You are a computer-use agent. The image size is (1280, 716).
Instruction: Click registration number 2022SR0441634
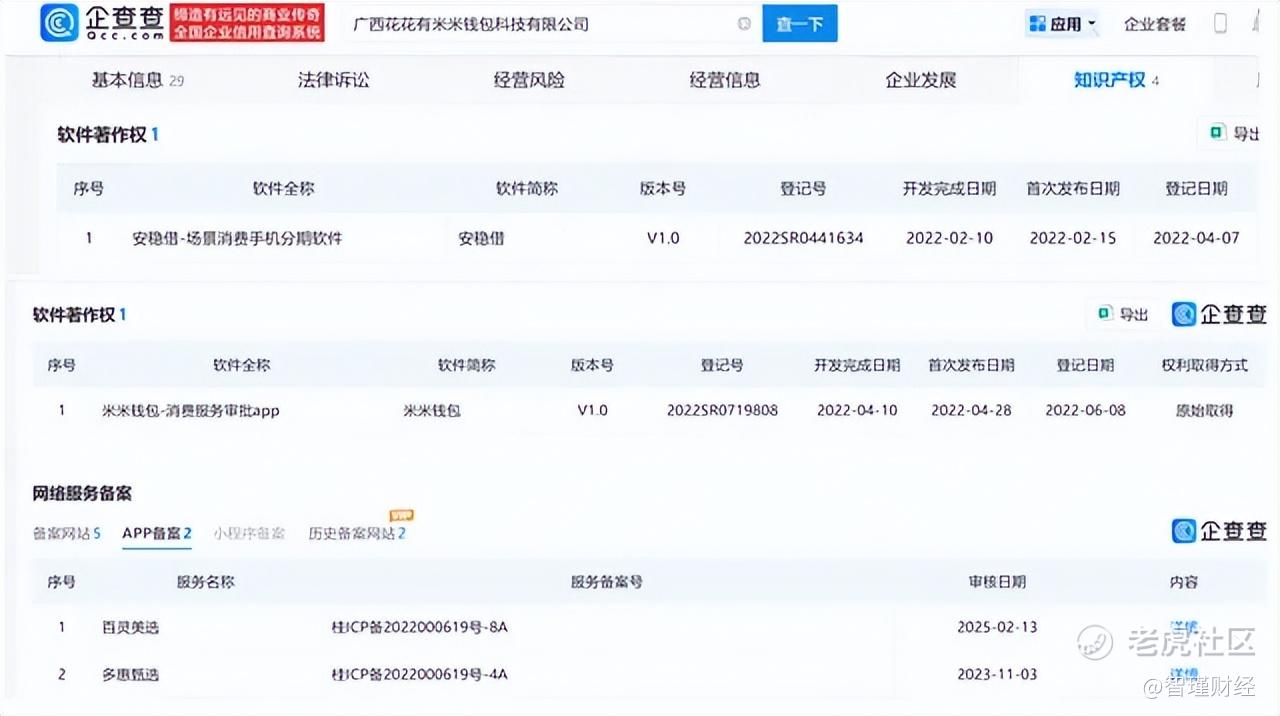tap(803, 238)
